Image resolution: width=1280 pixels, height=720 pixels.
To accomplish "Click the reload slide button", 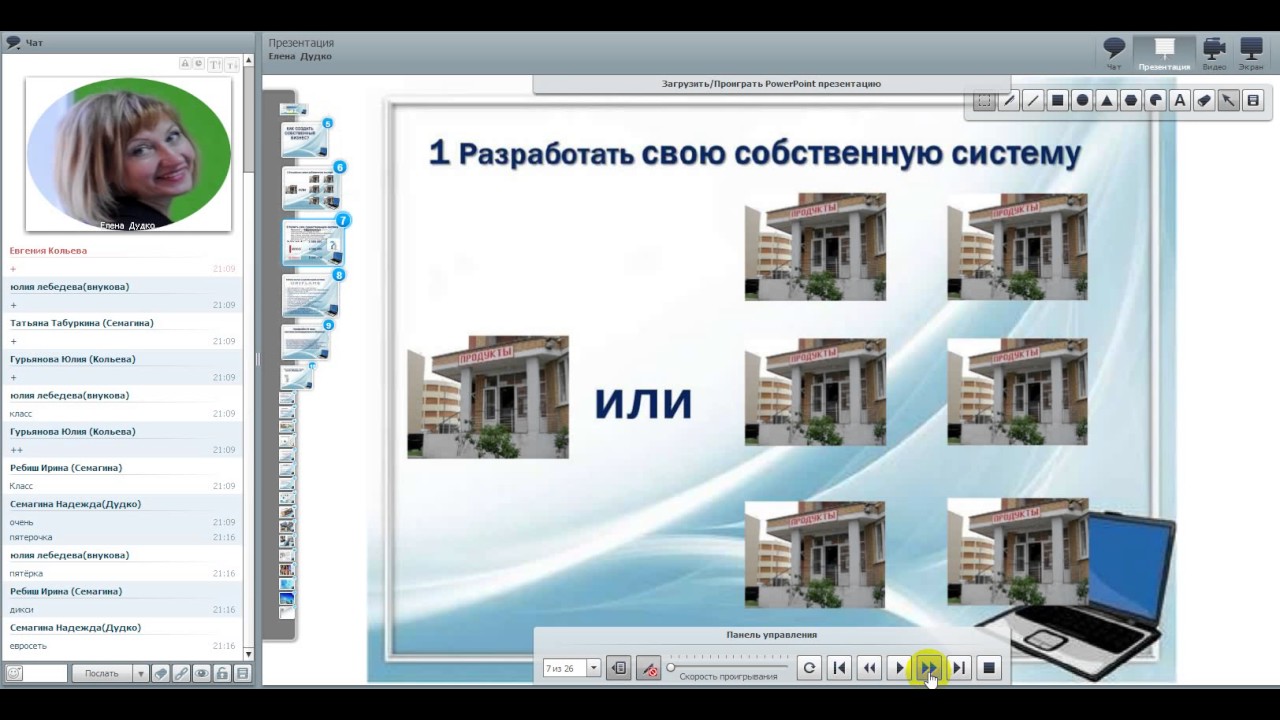I will point(809,668).
